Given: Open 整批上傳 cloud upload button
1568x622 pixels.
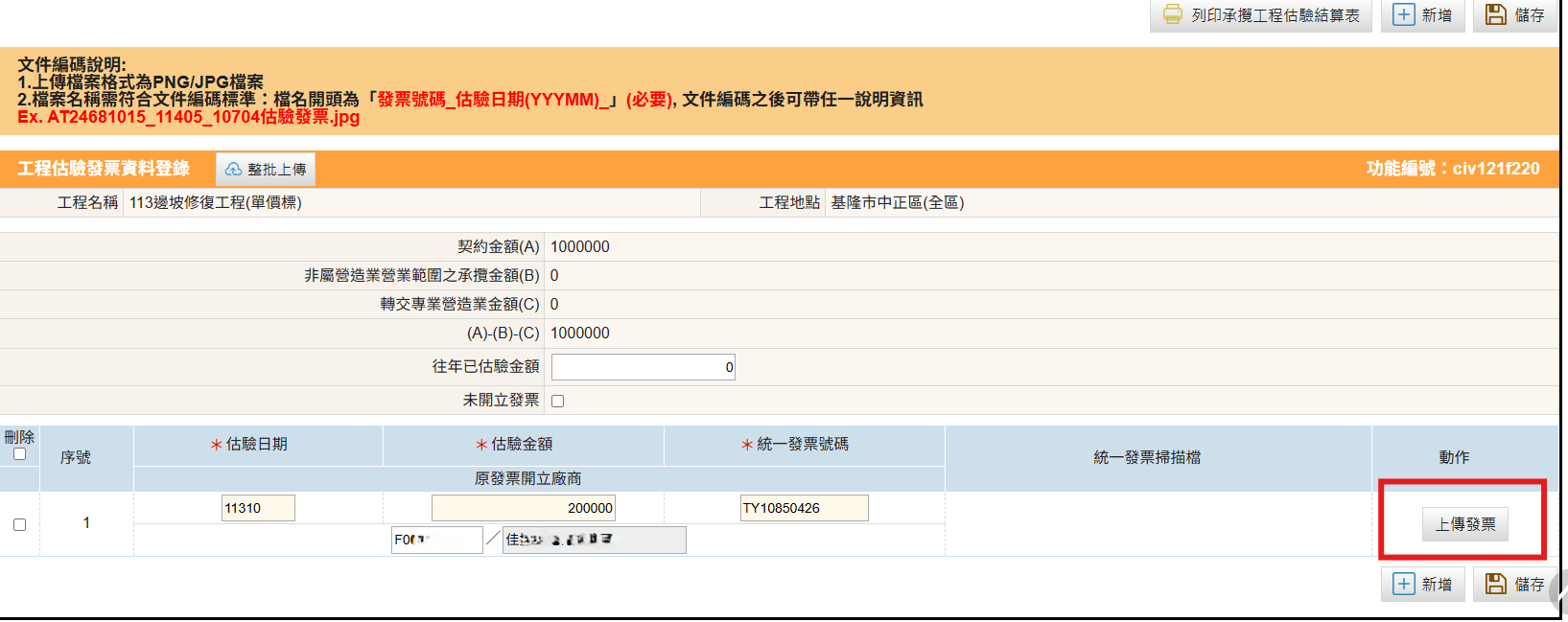Looking at the screenshot, I should (266, 170).
